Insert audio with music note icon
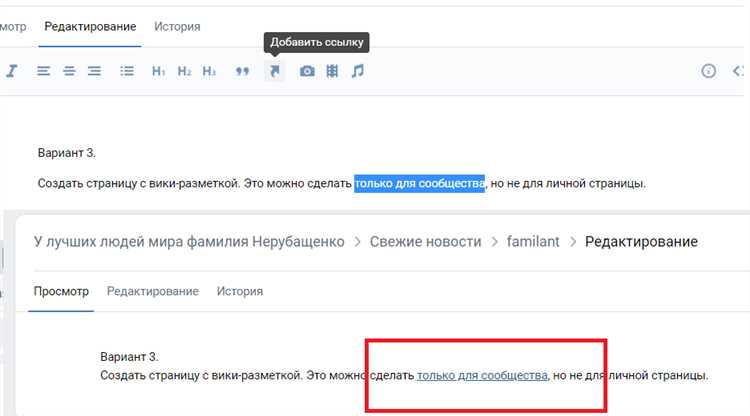Viewport: 750px width, 416px height. coord(357,71)
